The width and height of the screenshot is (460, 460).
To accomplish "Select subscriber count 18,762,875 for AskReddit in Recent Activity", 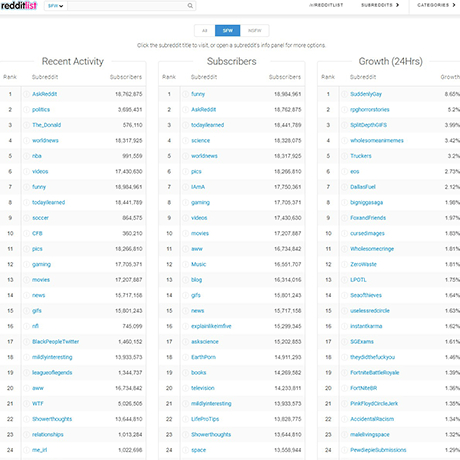I will 129,94.
